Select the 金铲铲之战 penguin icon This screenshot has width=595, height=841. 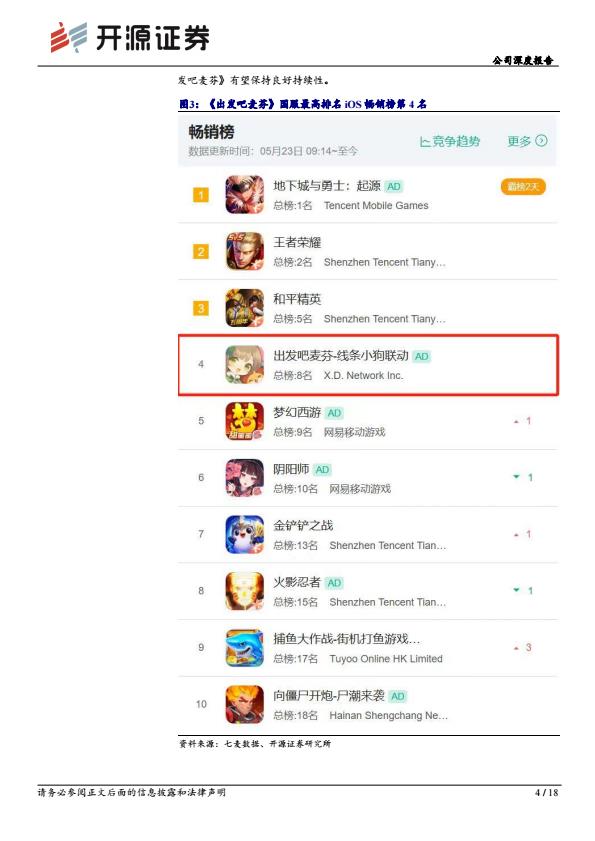coord(245,534)
